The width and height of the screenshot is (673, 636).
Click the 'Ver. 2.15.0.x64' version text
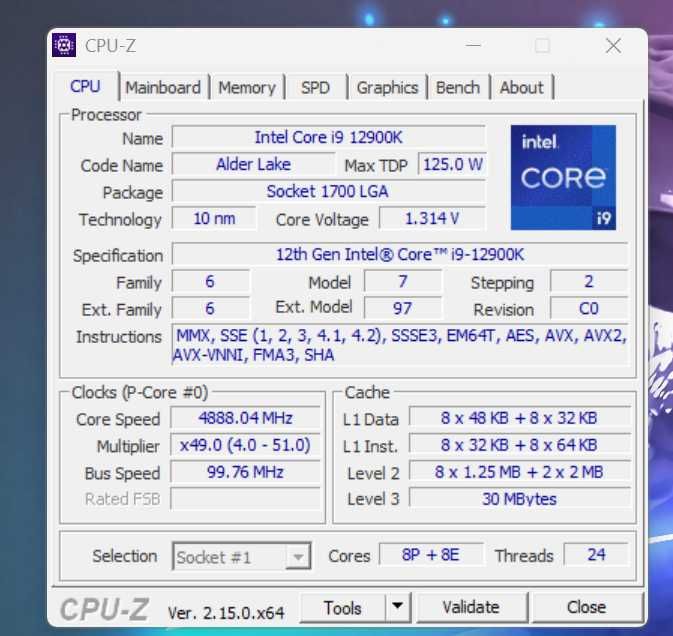pyautogui.click(x=226, y=613)
